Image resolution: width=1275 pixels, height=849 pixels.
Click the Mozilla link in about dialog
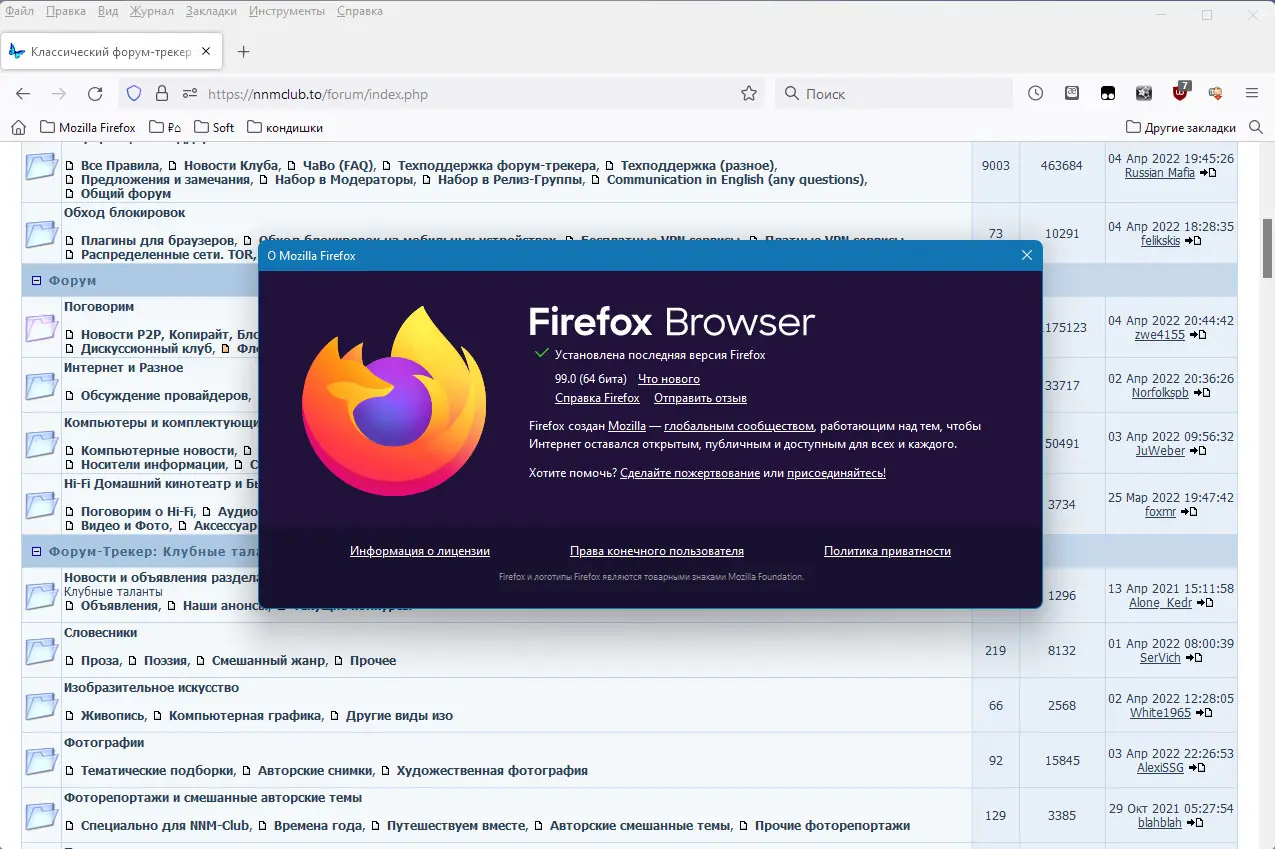[x=627, y=426]
